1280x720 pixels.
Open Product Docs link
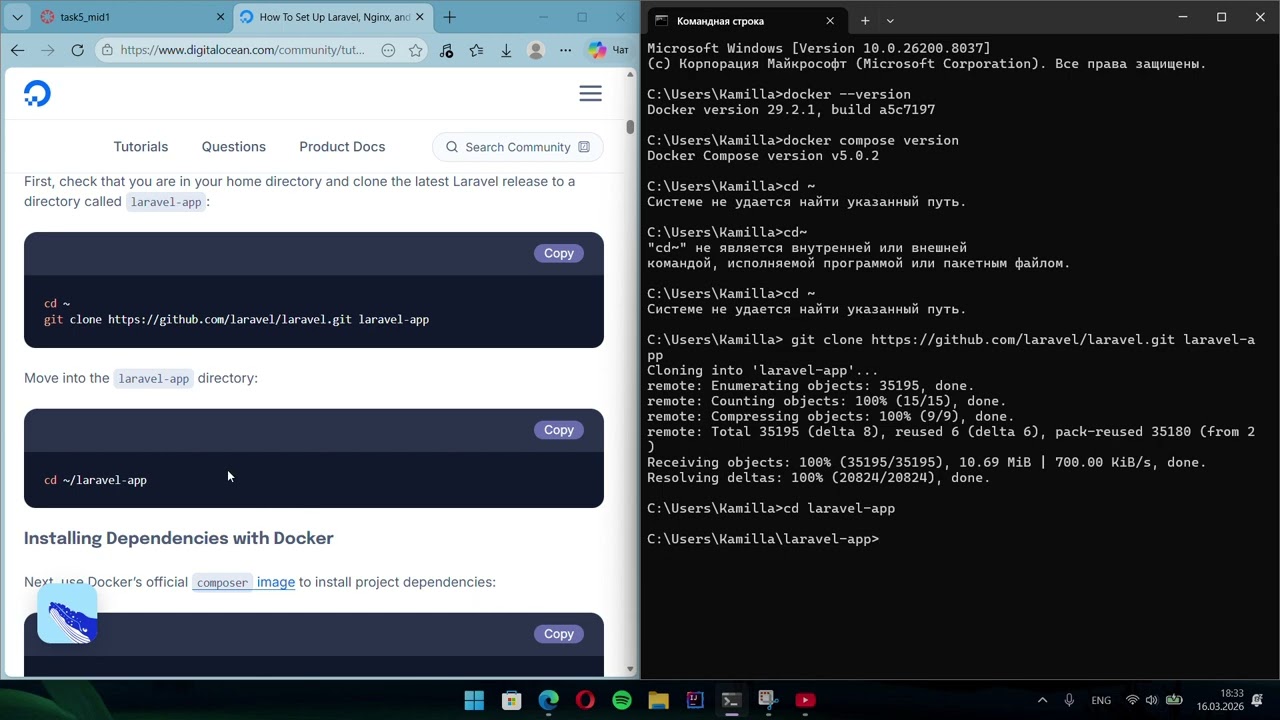[342, 147]
